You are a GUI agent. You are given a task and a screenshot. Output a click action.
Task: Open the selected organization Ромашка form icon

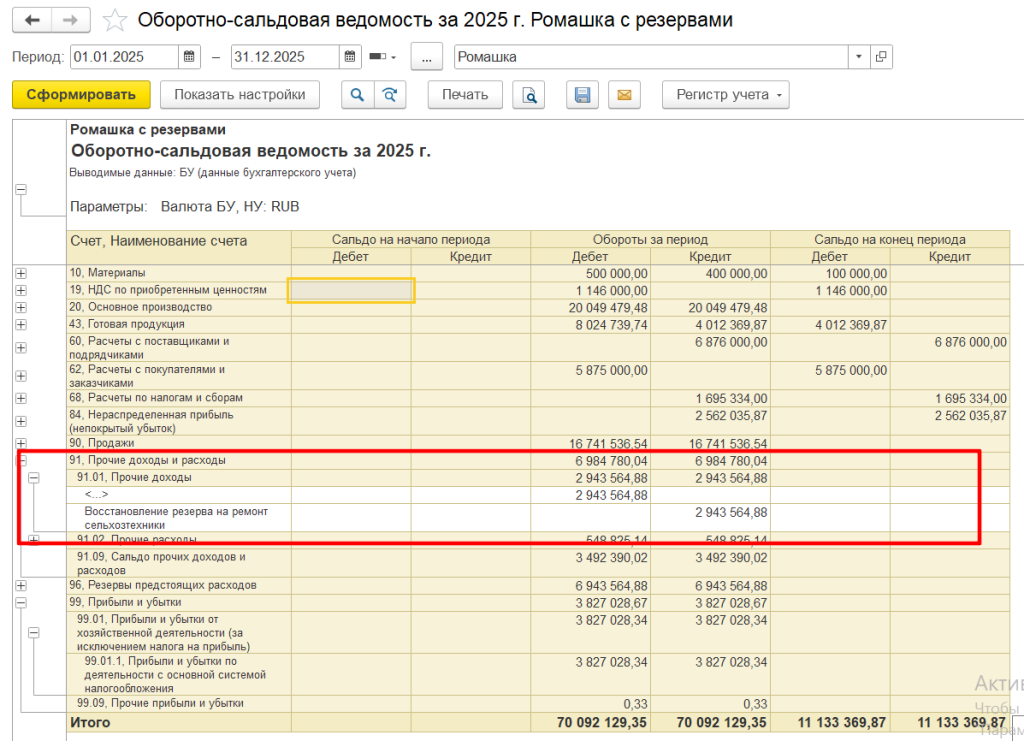pyautogui.click(x=881, y=57)
